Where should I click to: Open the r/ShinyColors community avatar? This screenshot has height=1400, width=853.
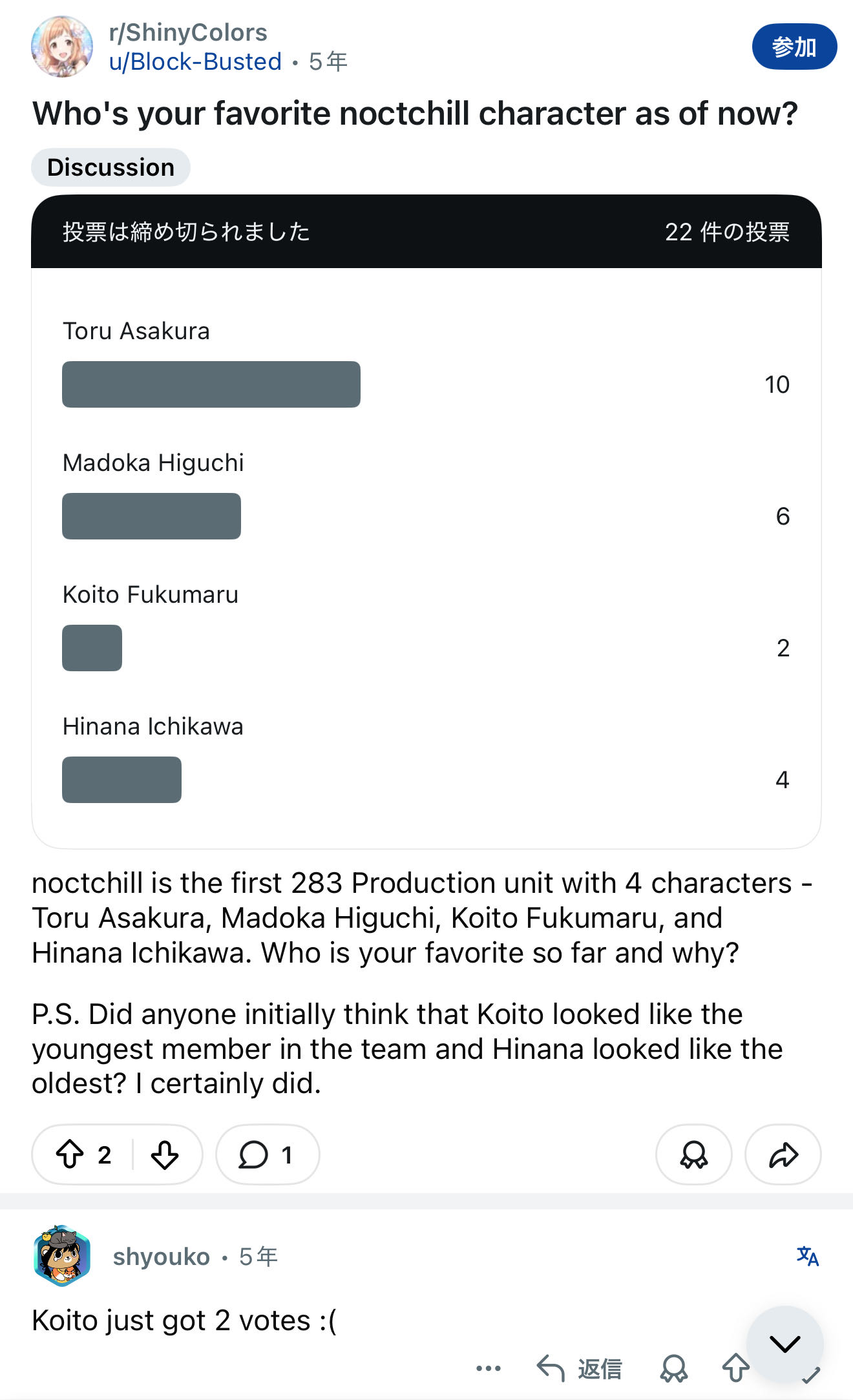click(x=62, y=47)
